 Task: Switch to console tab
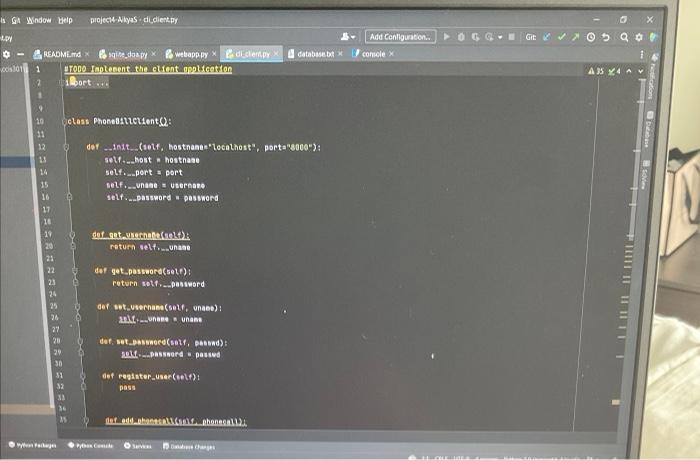(369, 54)
